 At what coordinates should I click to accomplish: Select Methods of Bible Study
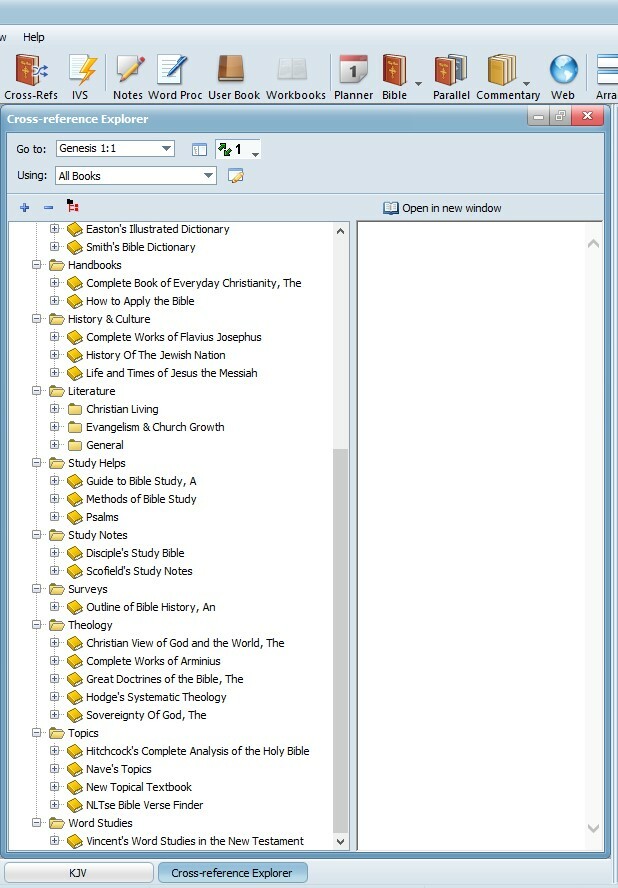click(141, 499)
